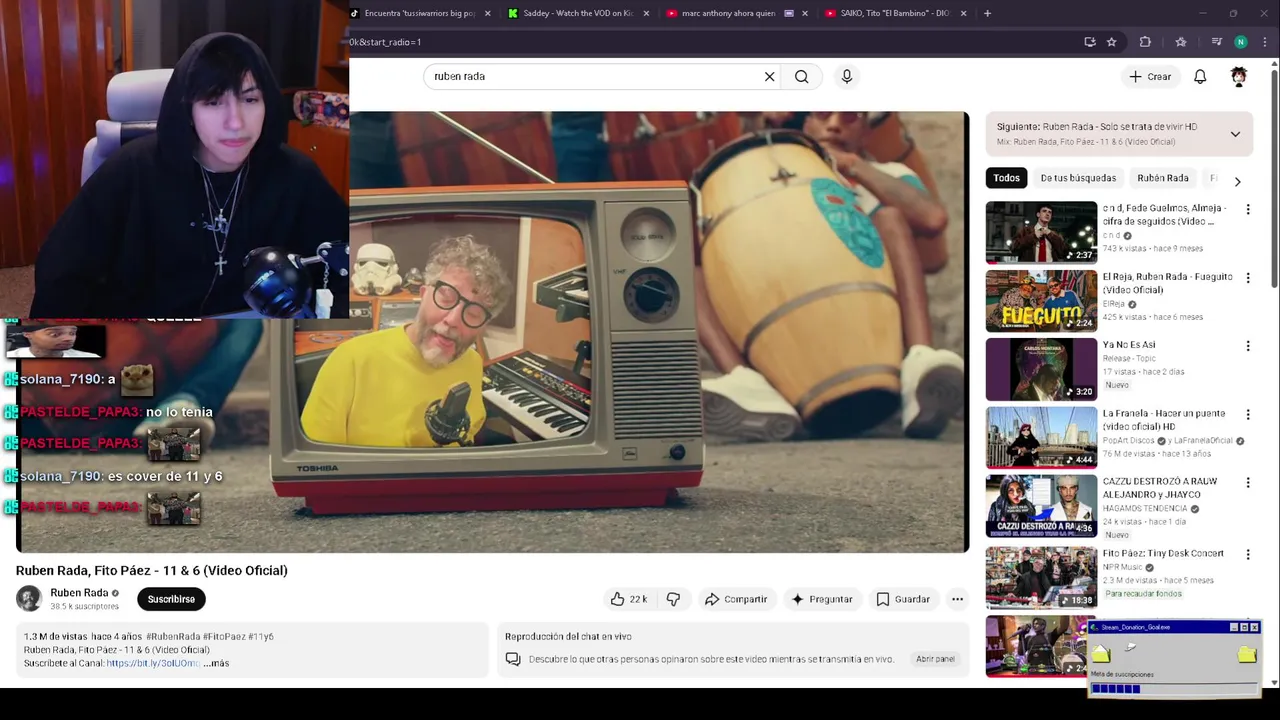Image resolution: width=1280 pixels, height=720 pixels.
Task: Open the FUEGUITO video thumbnail
Action: [x=1041, y=300]
